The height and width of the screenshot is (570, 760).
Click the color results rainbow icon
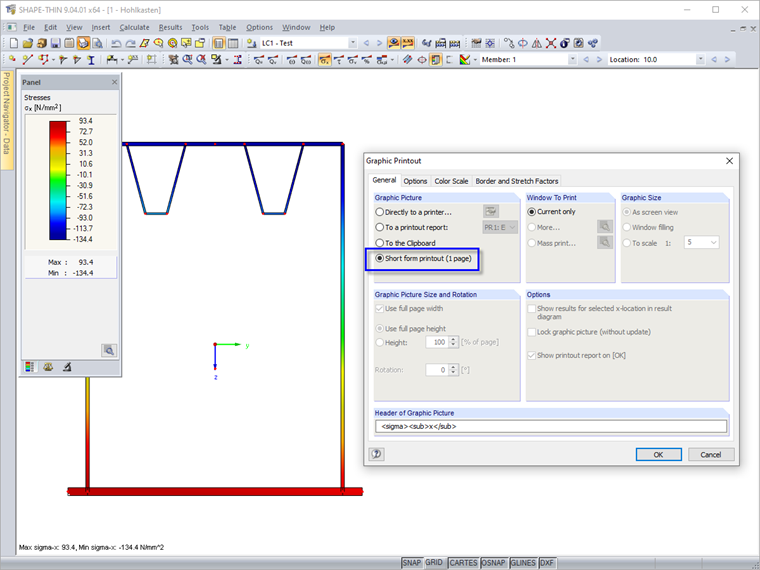coord(464,60)
